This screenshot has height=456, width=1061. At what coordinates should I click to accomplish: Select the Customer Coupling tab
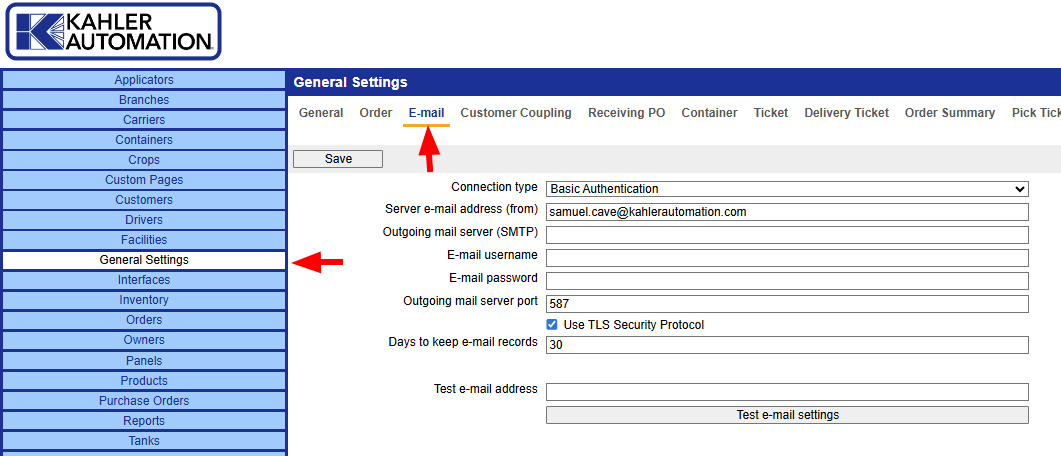coord(516,113)
